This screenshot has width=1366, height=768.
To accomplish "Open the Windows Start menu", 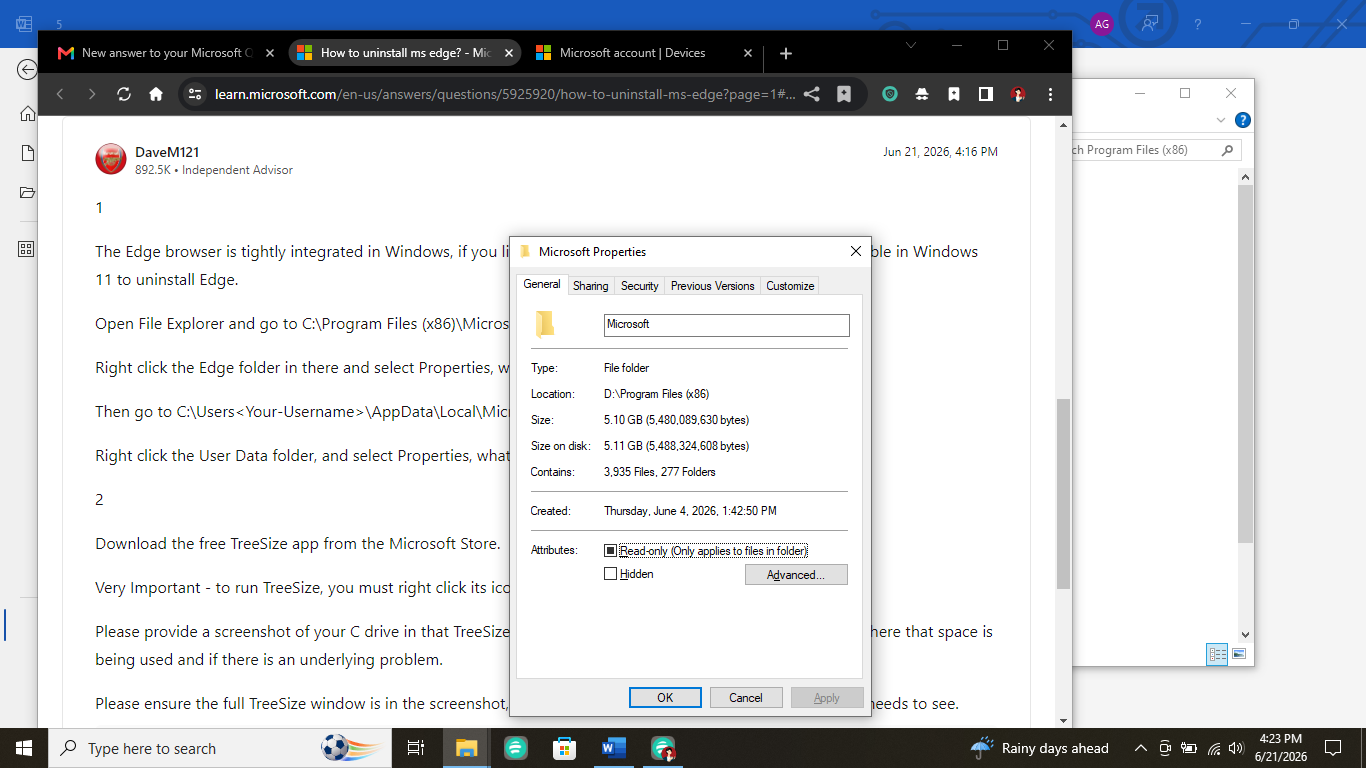I will click(24, 748).
